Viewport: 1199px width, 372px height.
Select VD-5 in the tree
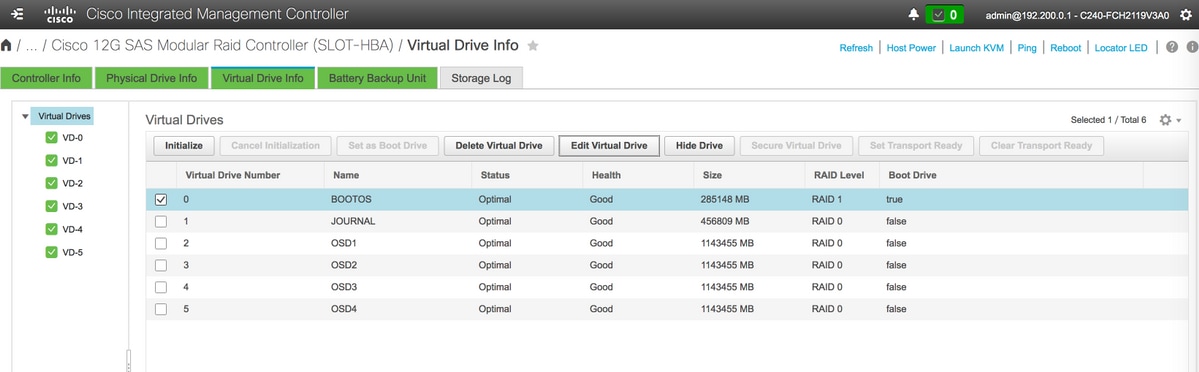coord(73,252)
